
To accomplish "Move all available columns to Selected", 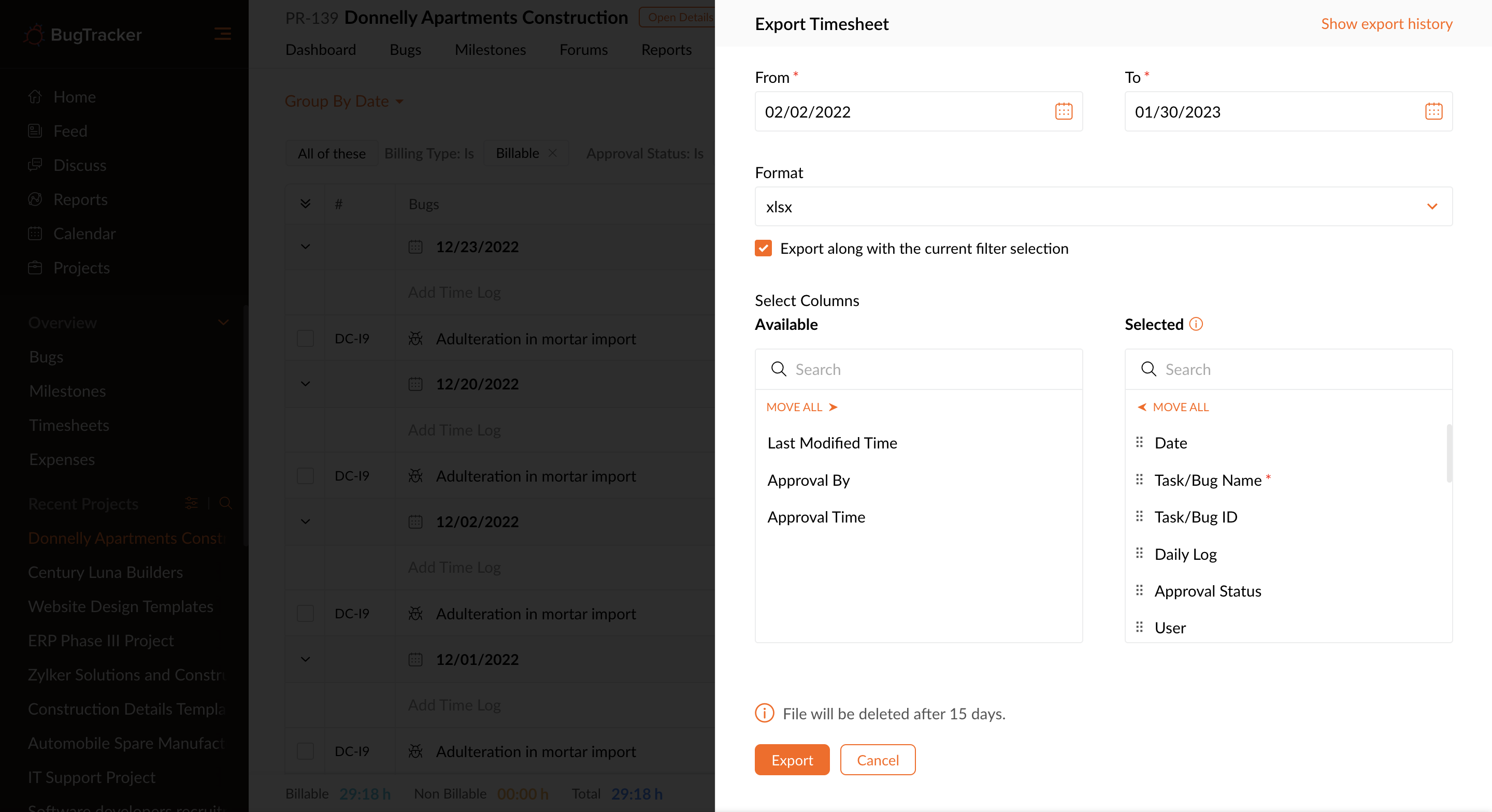I will pos(801,407).
